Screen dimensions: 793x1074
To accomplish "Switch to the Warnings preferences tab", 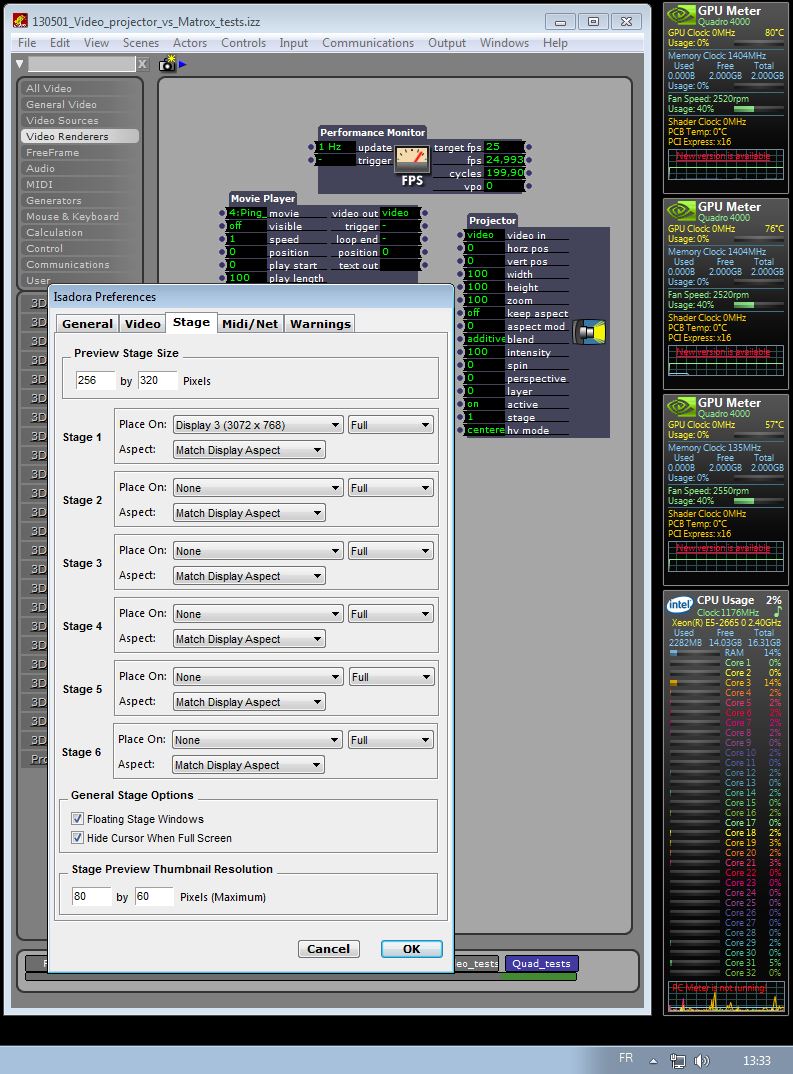I will pyautogui.click(x=320, y=324).
